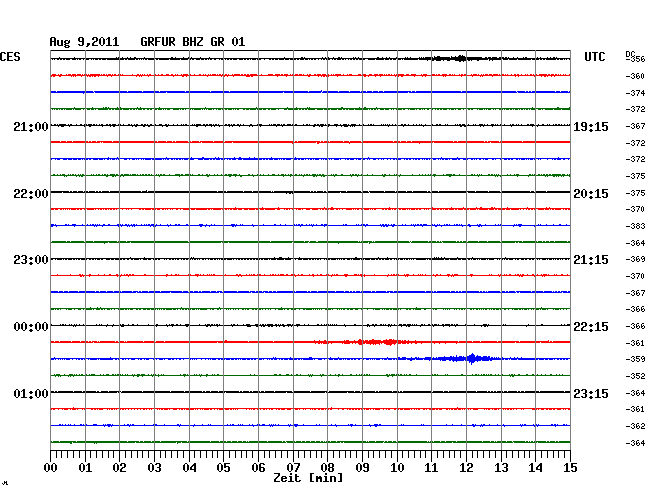Viewport: 650px width, 494px height.
Task: Click the -364 value beside 23:15
Action: pos(635,393)
